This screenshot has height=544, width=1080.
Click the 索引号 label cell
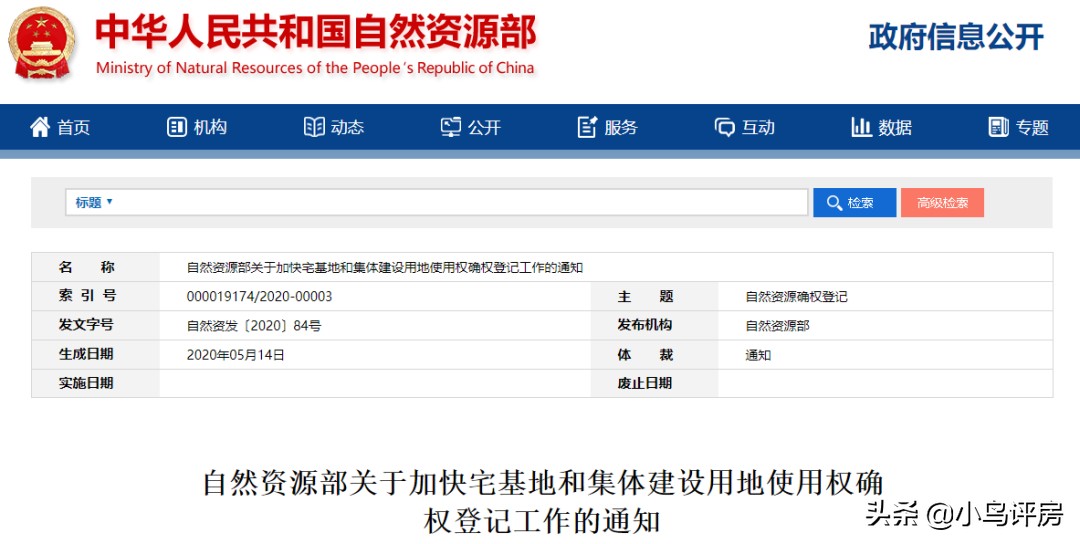pos(96,296)
